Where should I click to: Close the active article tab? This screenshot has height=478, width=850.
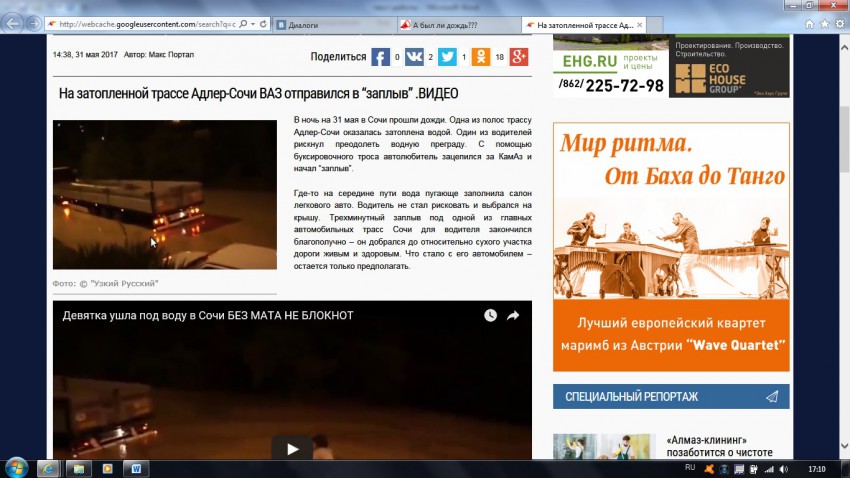coord(642,24)
